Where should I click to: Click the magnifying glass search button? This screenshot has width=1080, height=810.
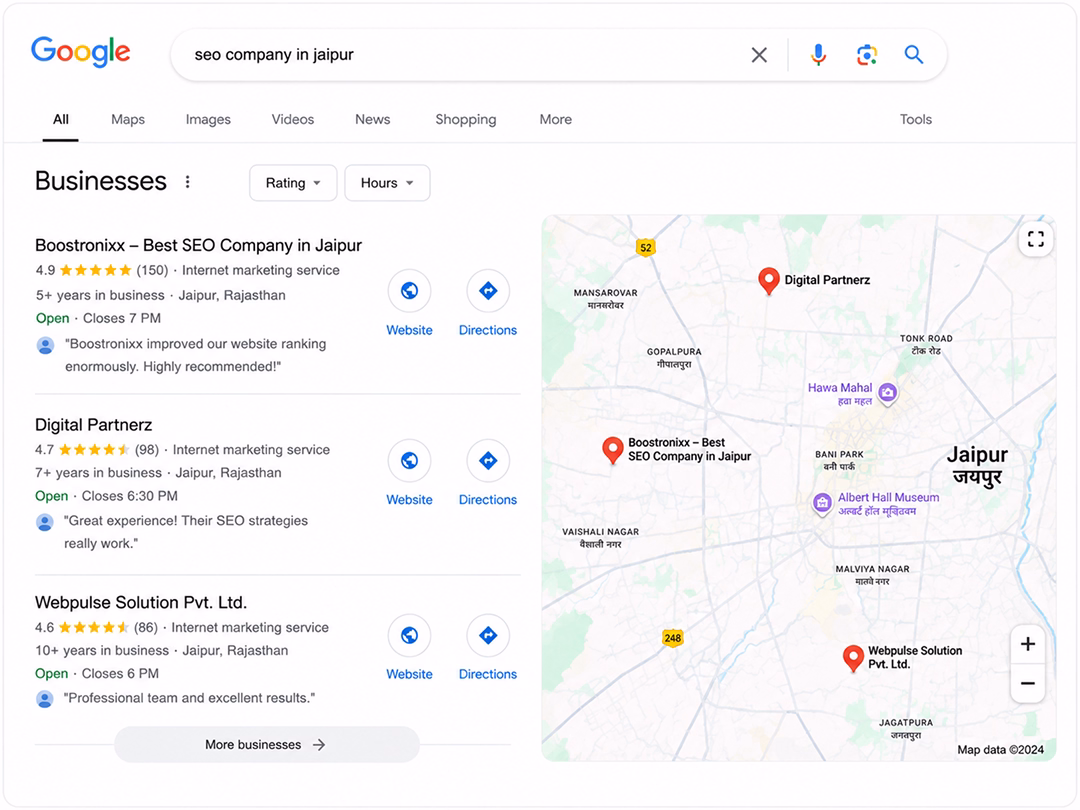[x=913, y=54]
